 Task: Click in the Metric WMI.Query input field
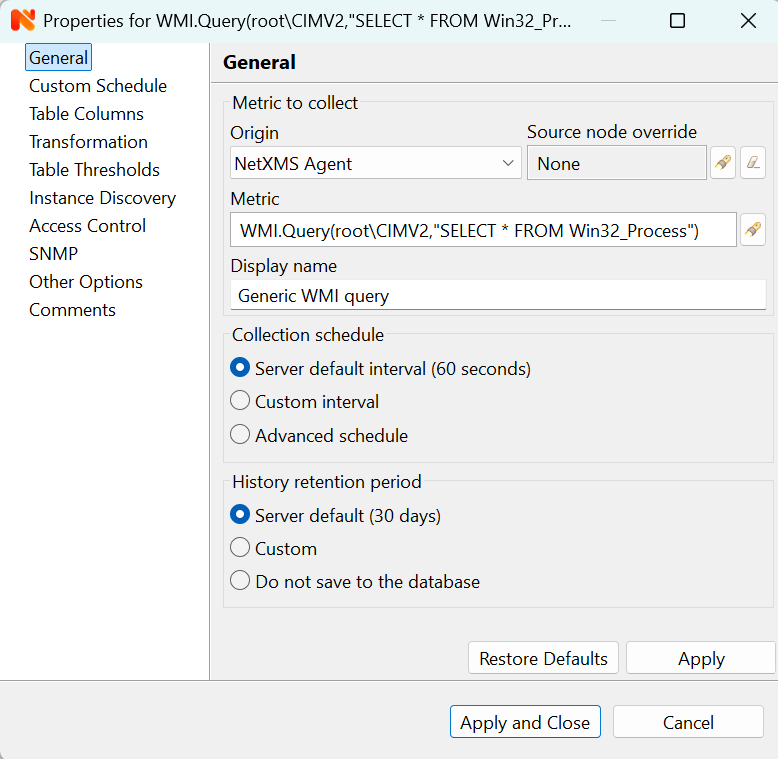click(483, 230)
